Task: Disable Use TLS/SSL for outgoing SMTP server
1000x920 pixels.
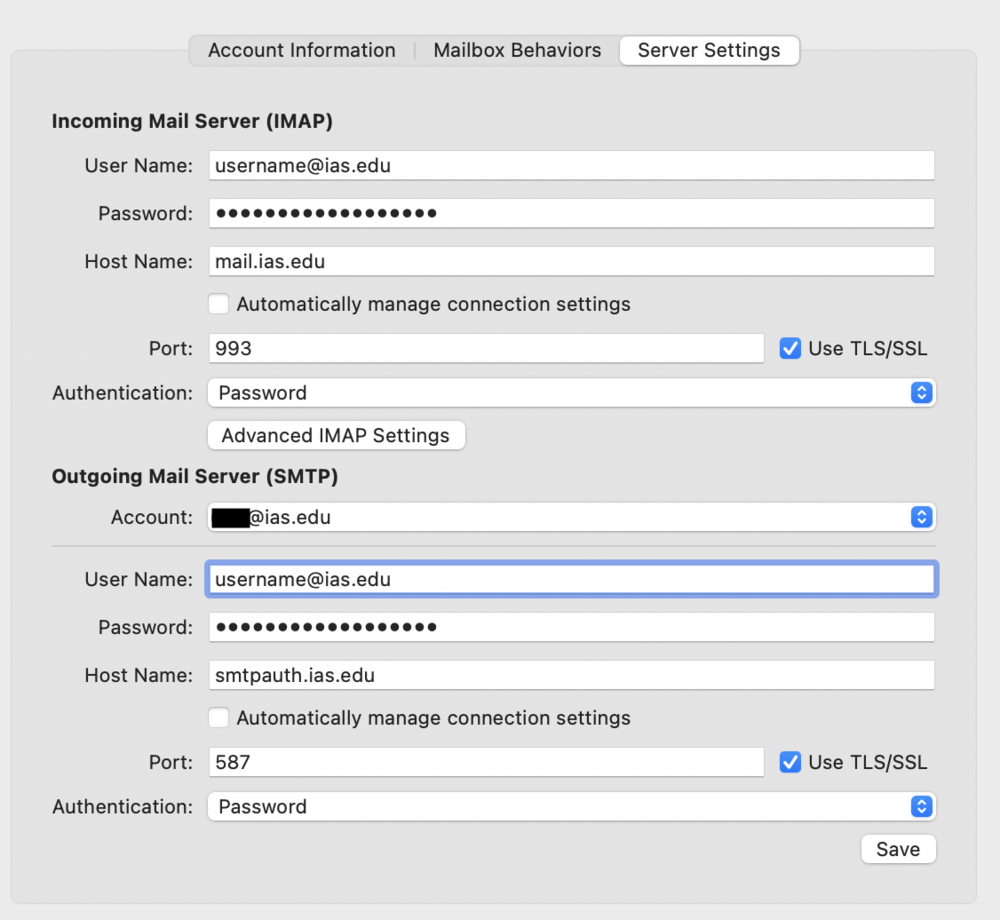Action: 791,762
